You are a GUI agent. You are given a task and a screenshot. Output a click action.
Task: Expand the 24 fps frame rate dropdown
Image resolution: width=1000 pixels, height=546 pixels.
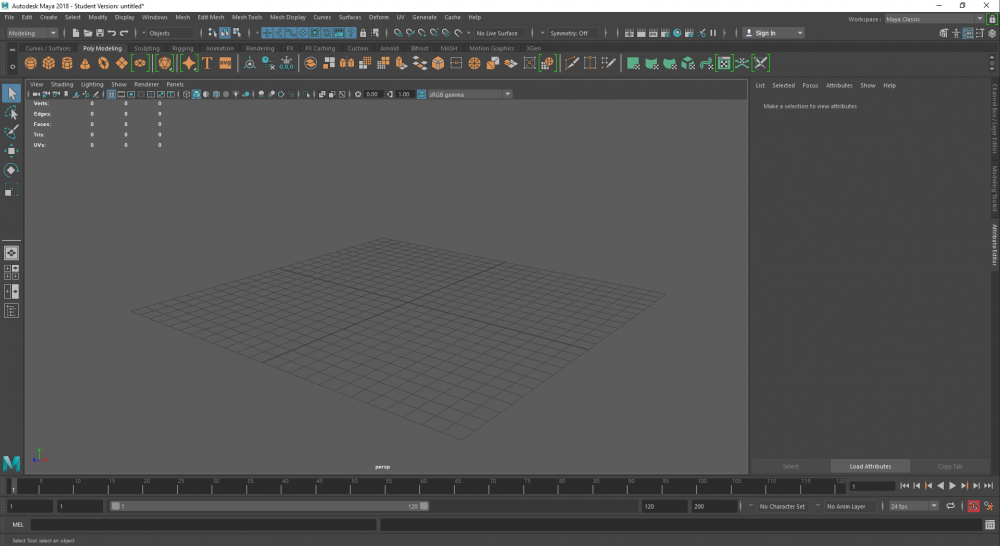point(914,506)
